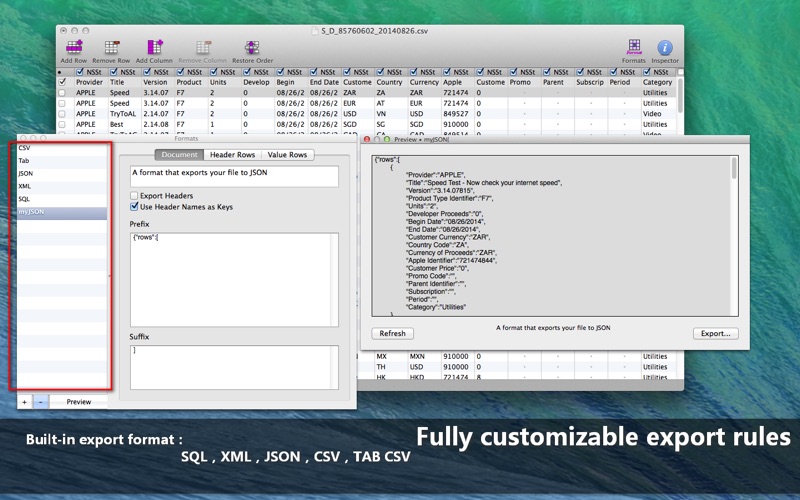Click the TH country cell
The image size is (800, 500).
coord(391,367)
